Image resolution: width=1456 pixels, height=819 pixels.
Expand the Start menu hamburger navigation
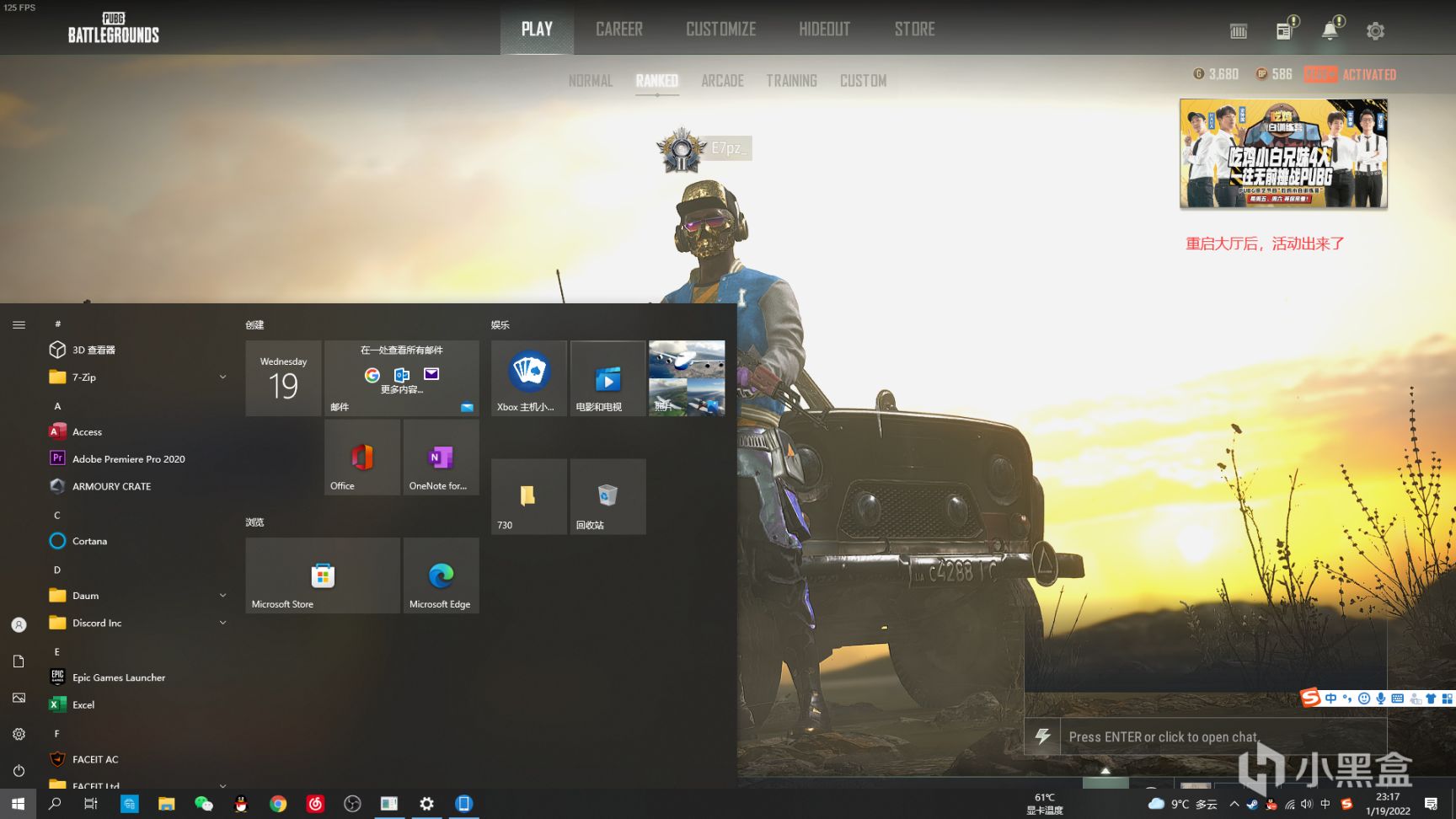[x=19, y=324]
